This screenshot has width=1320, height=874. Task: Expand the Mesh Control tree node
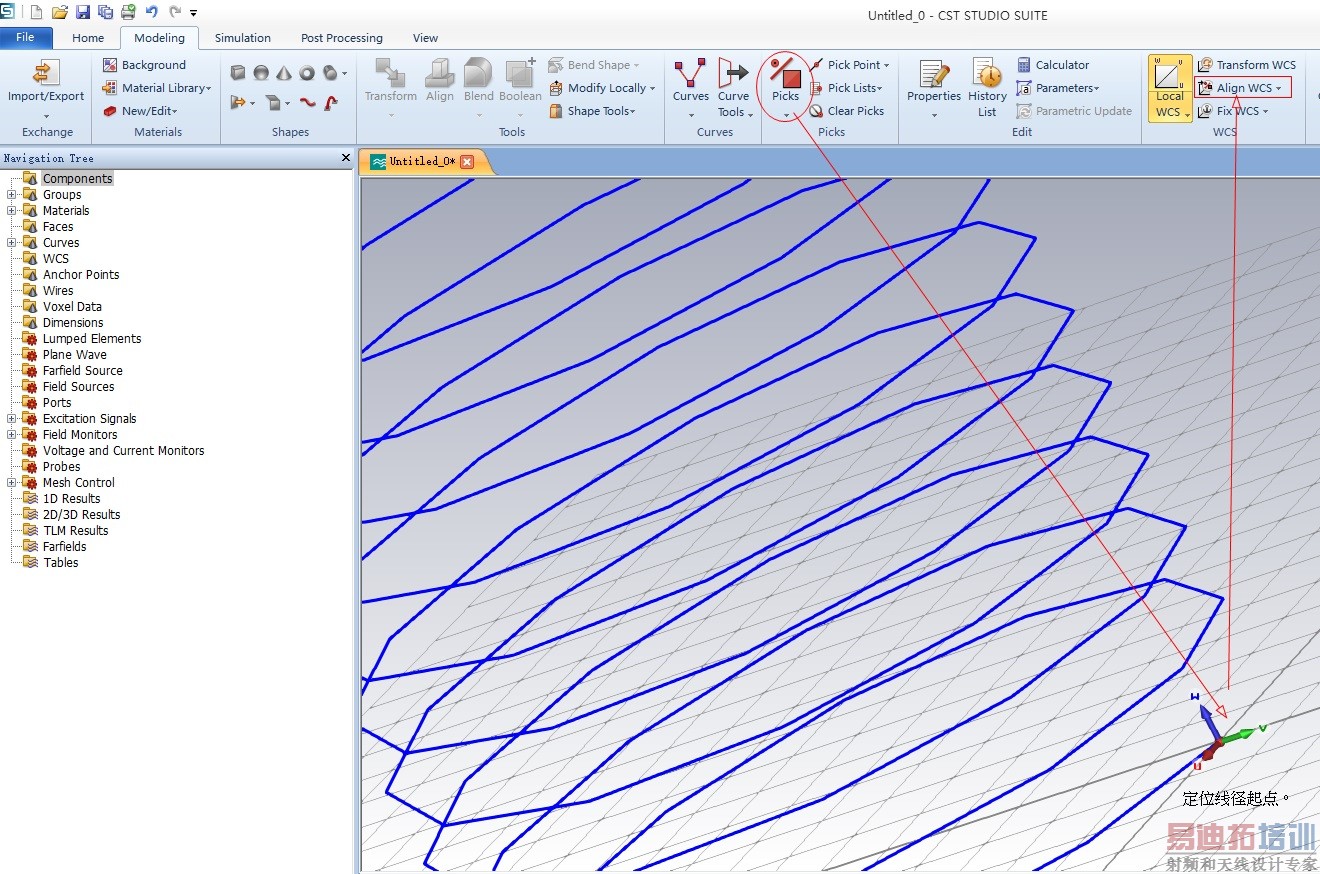point(11,483)
